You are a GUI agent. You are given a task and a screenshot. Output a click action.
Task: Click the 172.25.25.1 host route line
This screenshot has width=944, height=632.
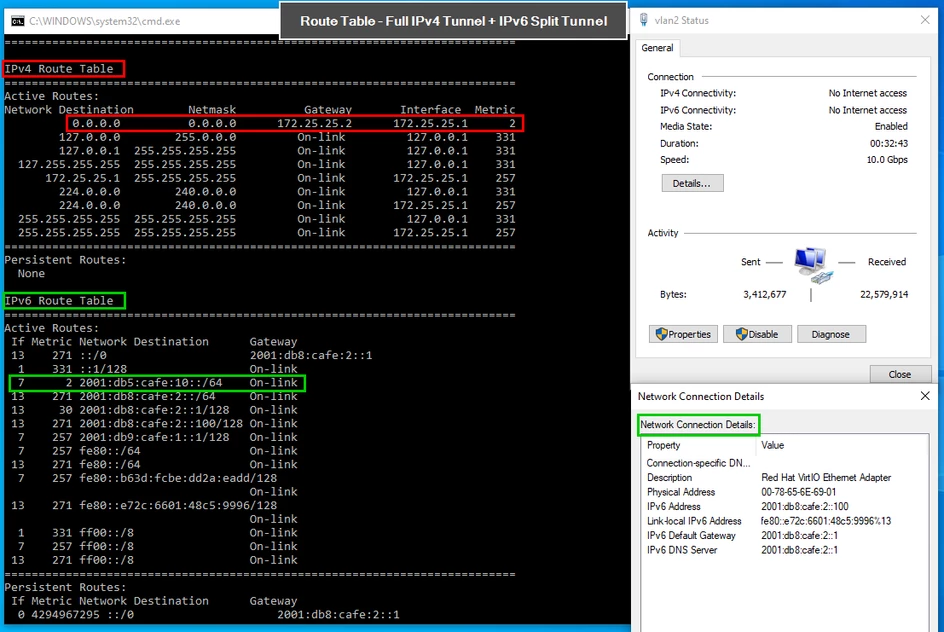click(x=280, y=178)
